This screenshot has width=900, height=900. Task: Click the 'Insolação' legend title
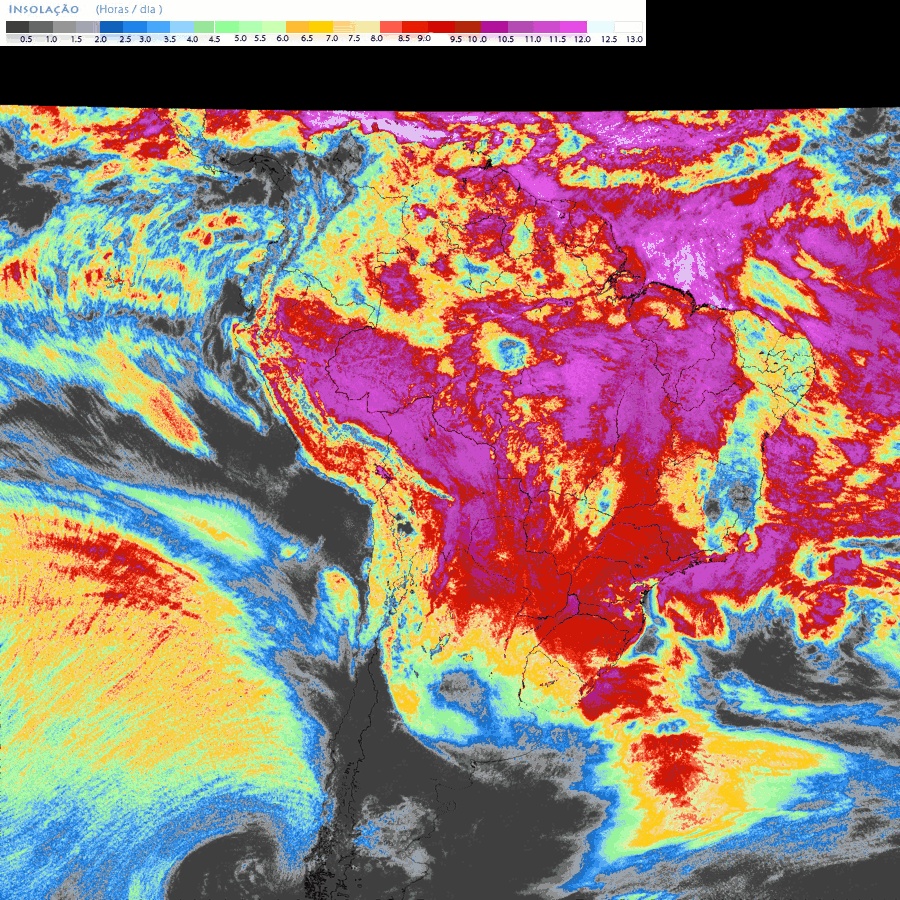pyautogui.click(x=44, y=10)
